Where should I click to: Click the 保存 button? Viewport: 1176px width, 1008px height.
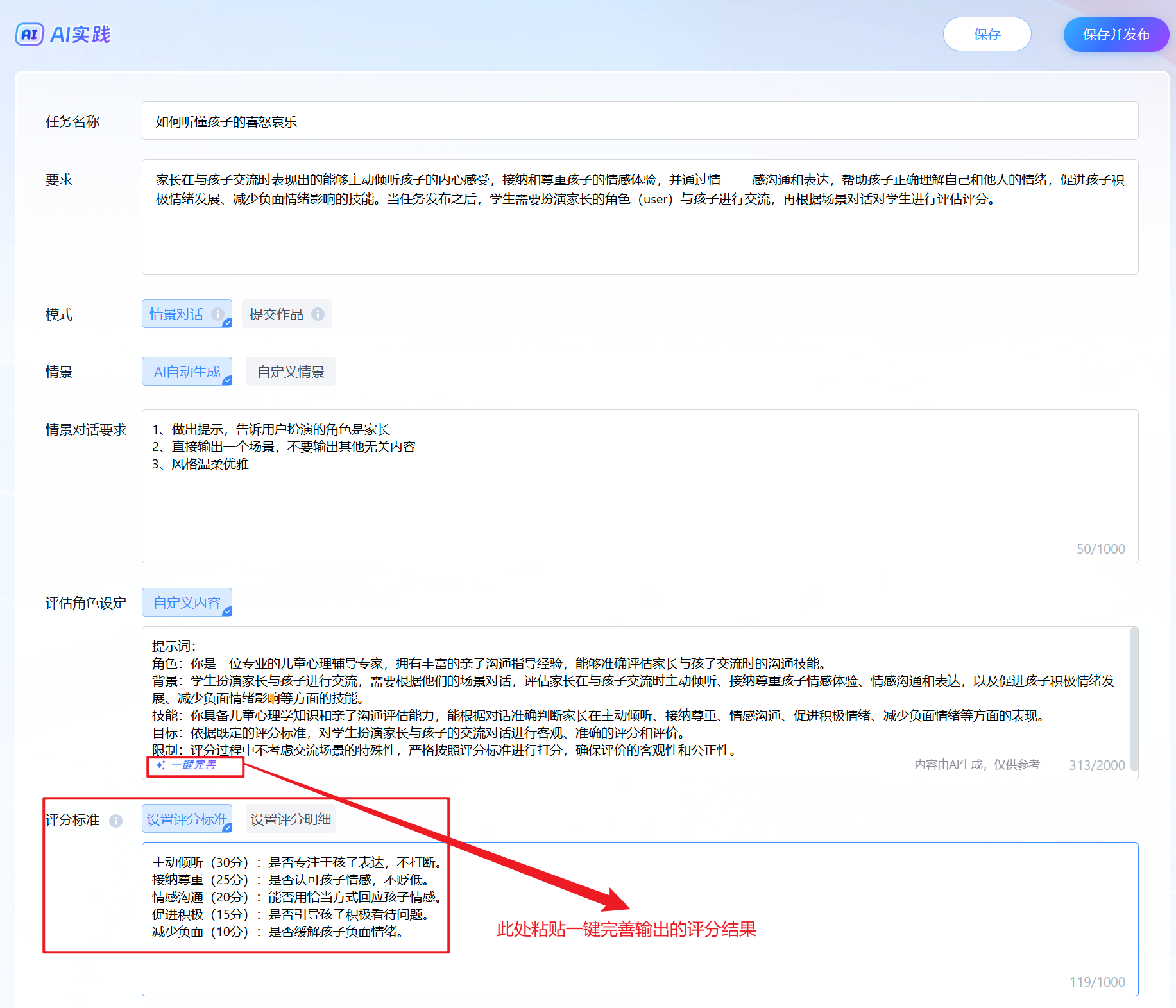click(987, 35)
